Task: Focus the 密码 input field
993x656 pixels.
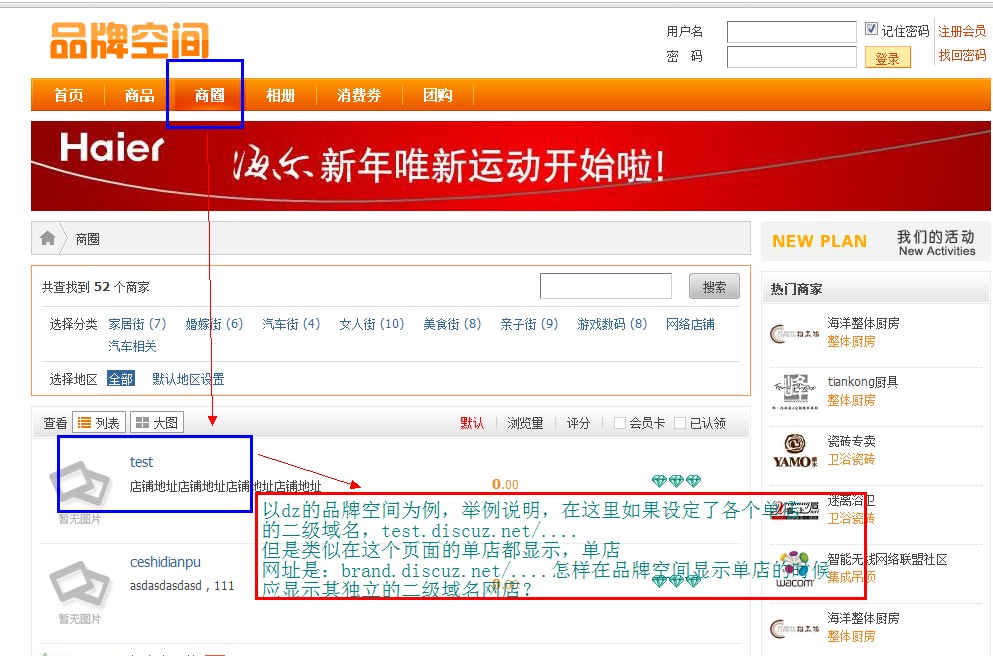Action: [792, 57]
